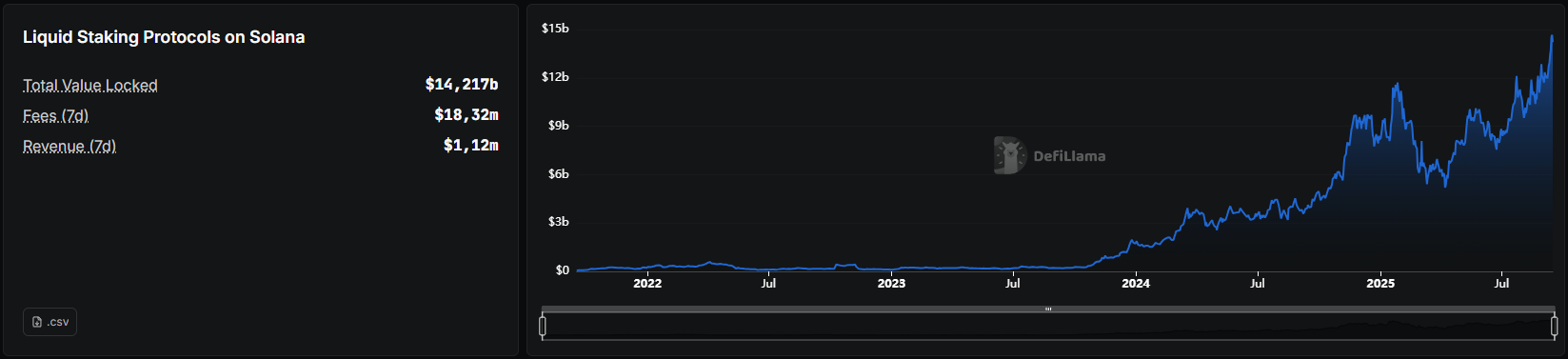
Task: Click the Total Value Locked label
Action: pos(90,86)
